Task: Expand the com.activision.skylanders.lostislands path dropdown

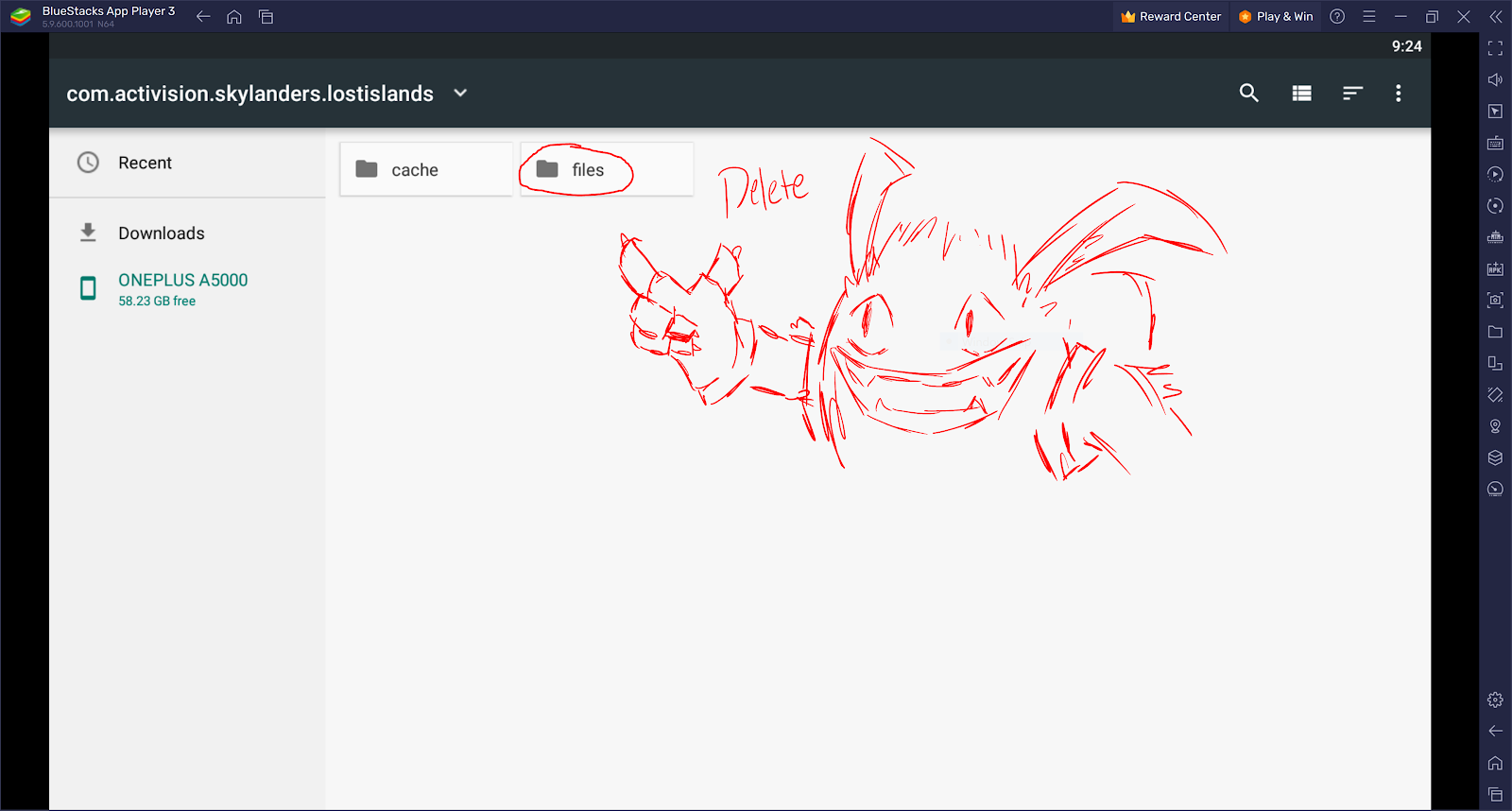Action: 460,93
